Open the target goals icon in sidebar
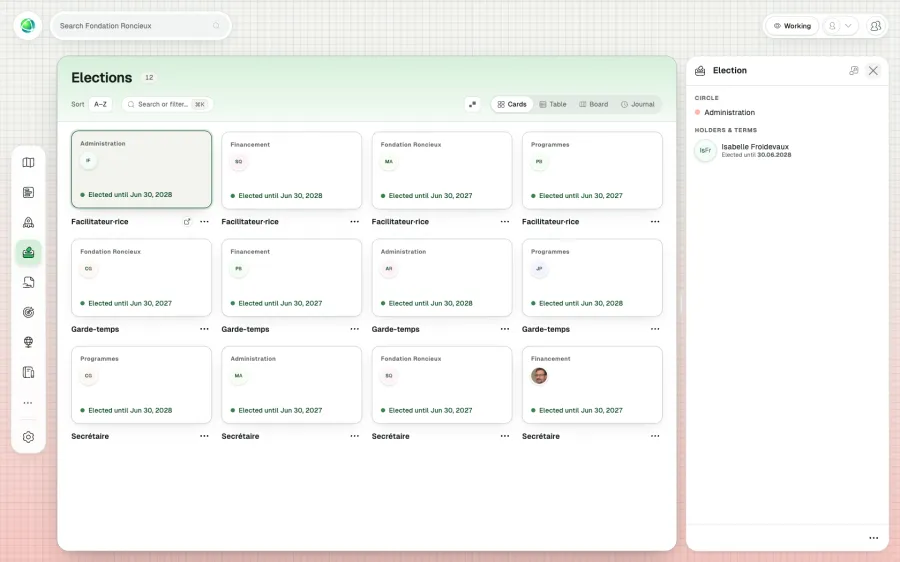 pyautogui.click(x=28, y=312)
